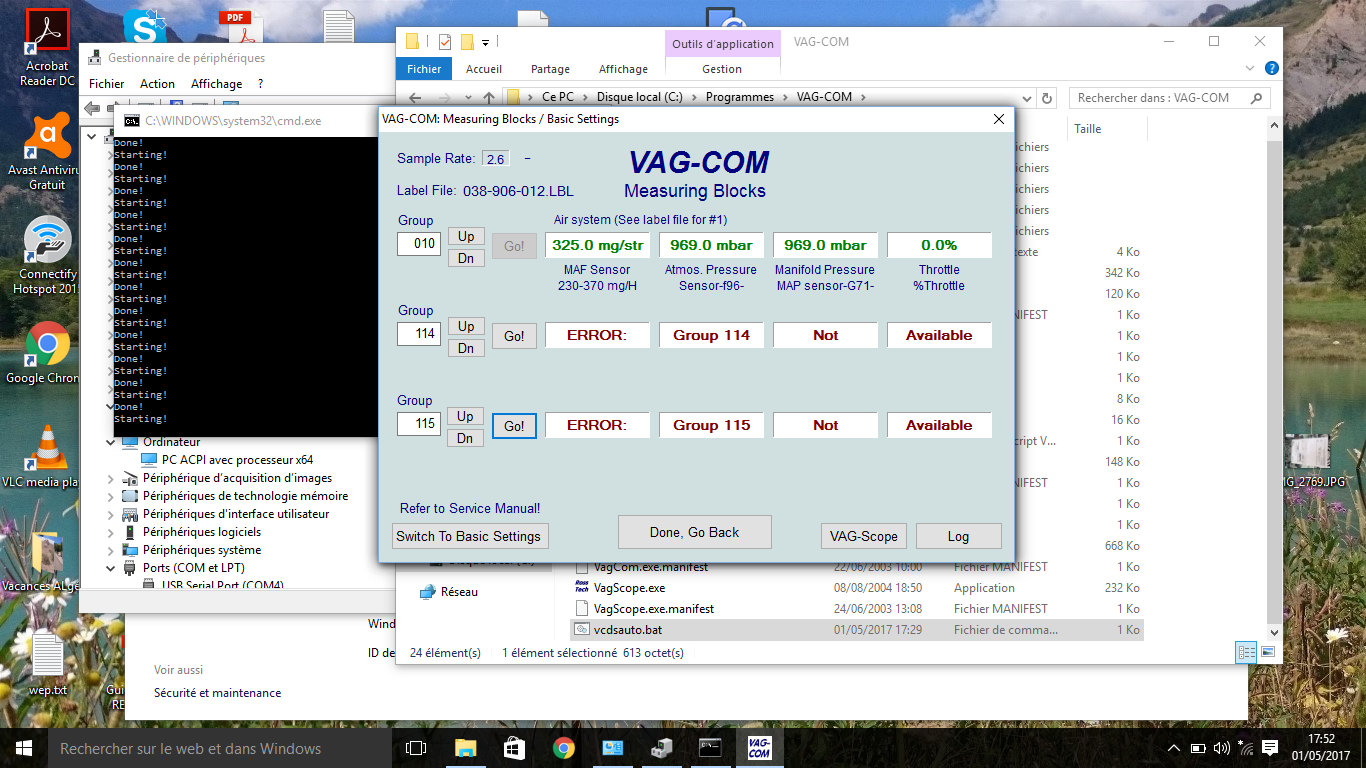Click Switch To Basic Settings button
Viewport: 1366px width, 768px height.
tap(468, 536)
